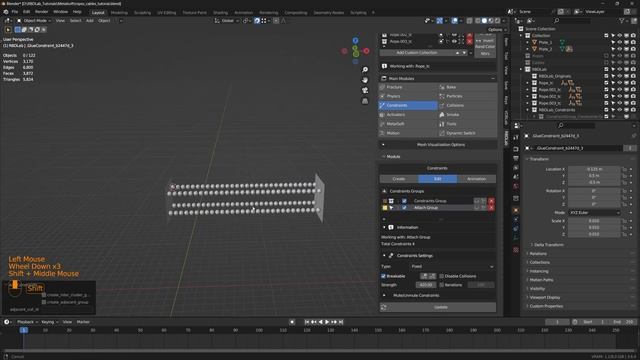The image size is (640, 360).
Task: Select the Fracture module
Action: coord(408,87)
